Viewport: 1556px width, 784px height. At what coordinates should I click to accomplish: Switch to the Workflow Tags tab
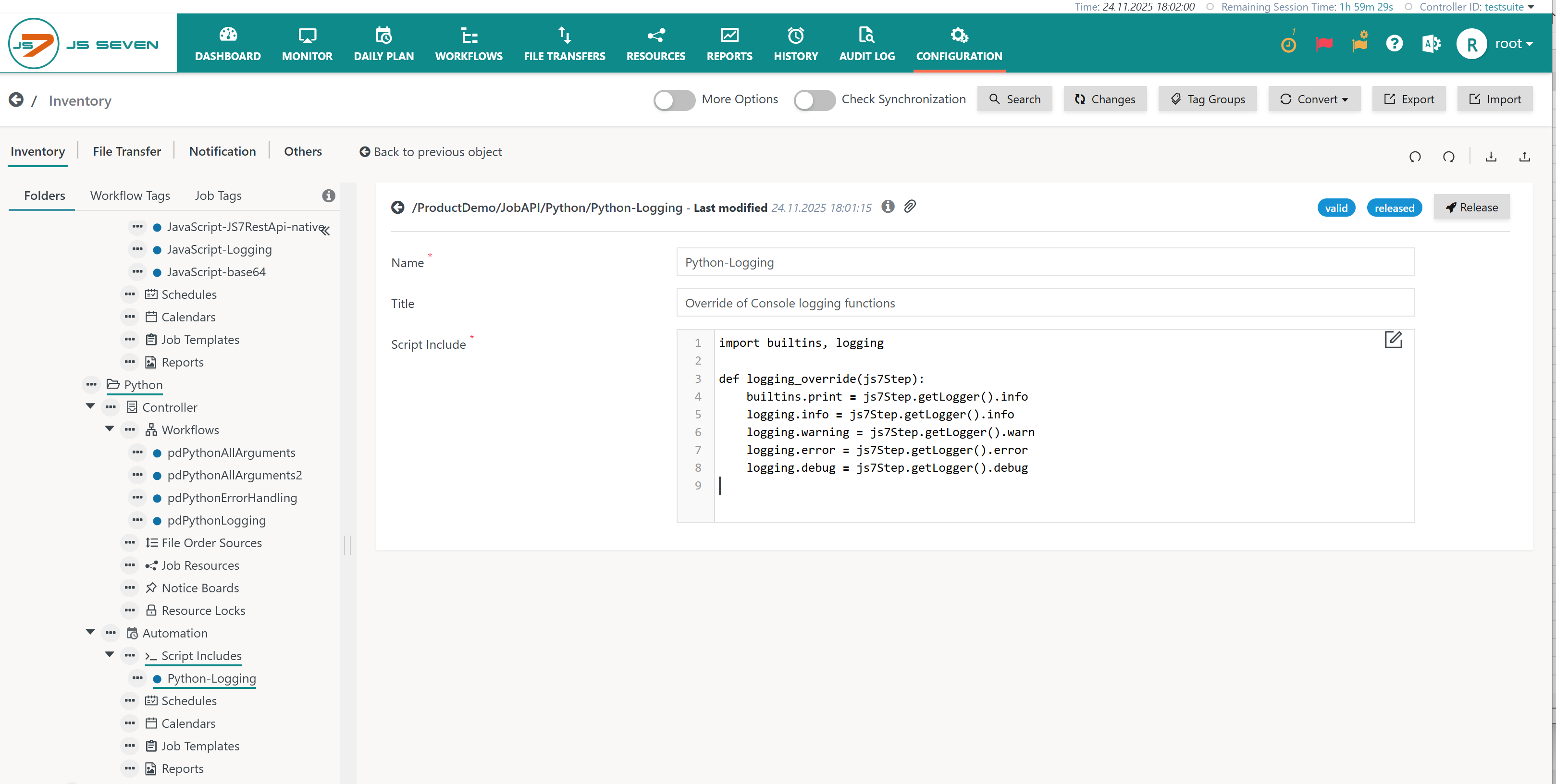(x=130, y=196)
